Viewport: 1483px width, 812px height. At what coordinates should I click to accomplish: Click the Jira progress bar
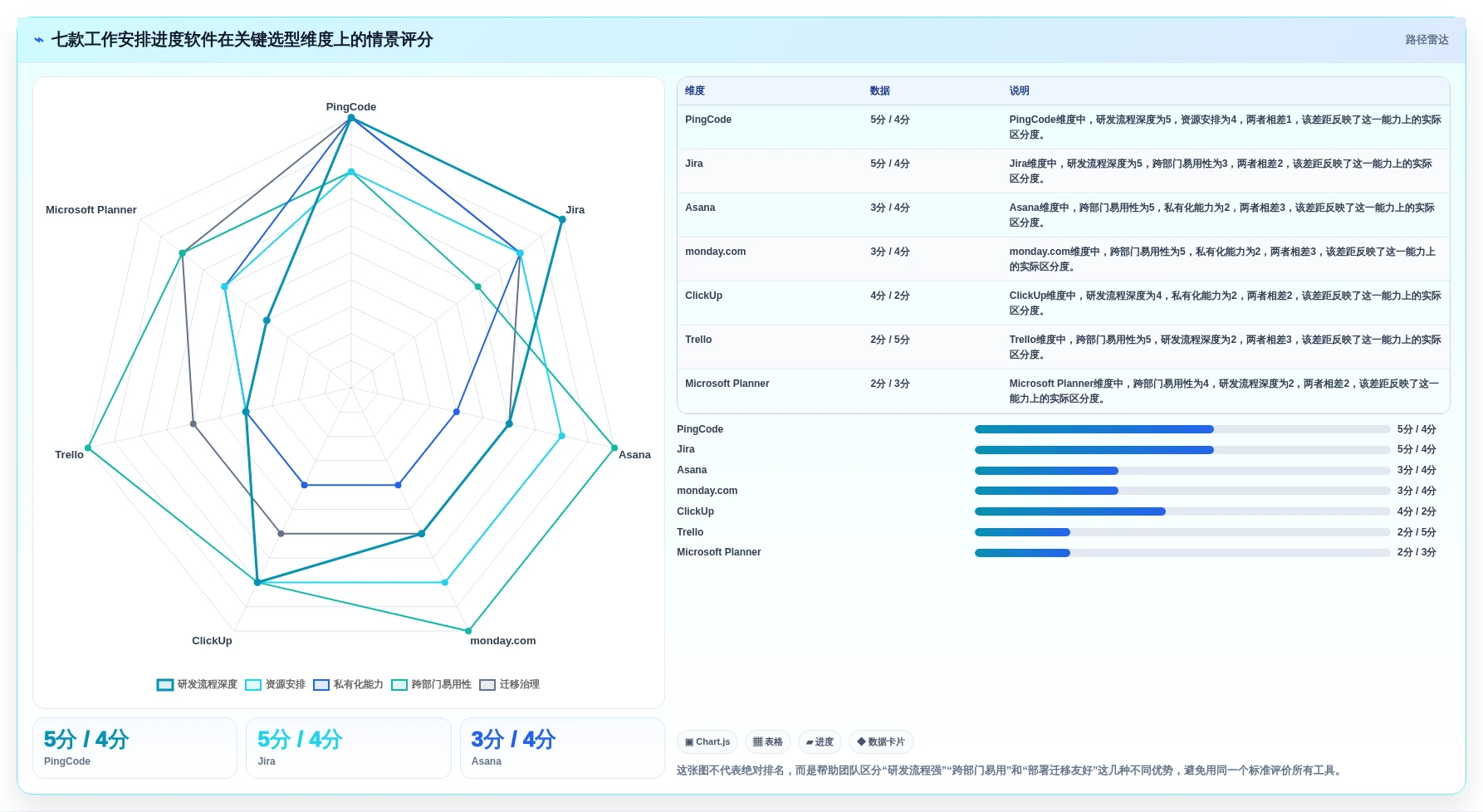pos(1182,450)
